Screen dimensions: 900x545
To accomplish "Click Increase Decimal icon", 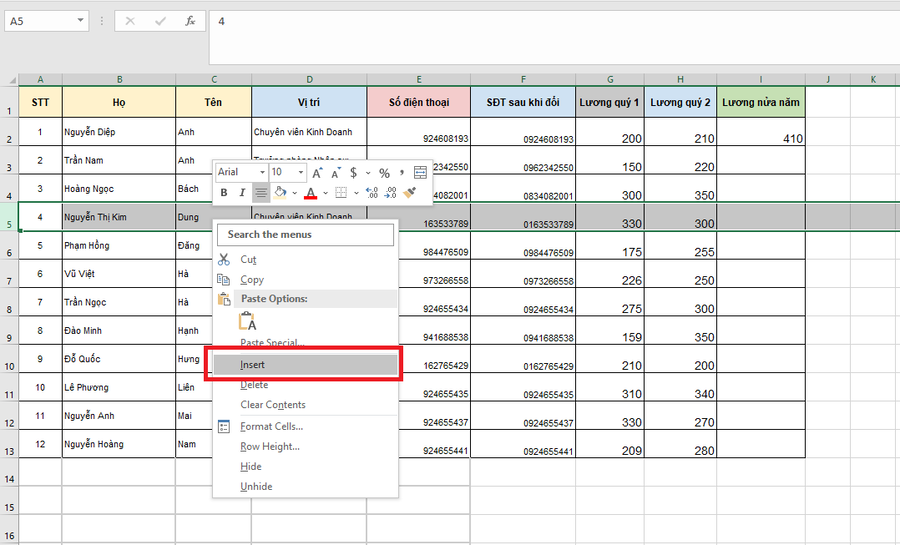I will (x=372, y=193).
